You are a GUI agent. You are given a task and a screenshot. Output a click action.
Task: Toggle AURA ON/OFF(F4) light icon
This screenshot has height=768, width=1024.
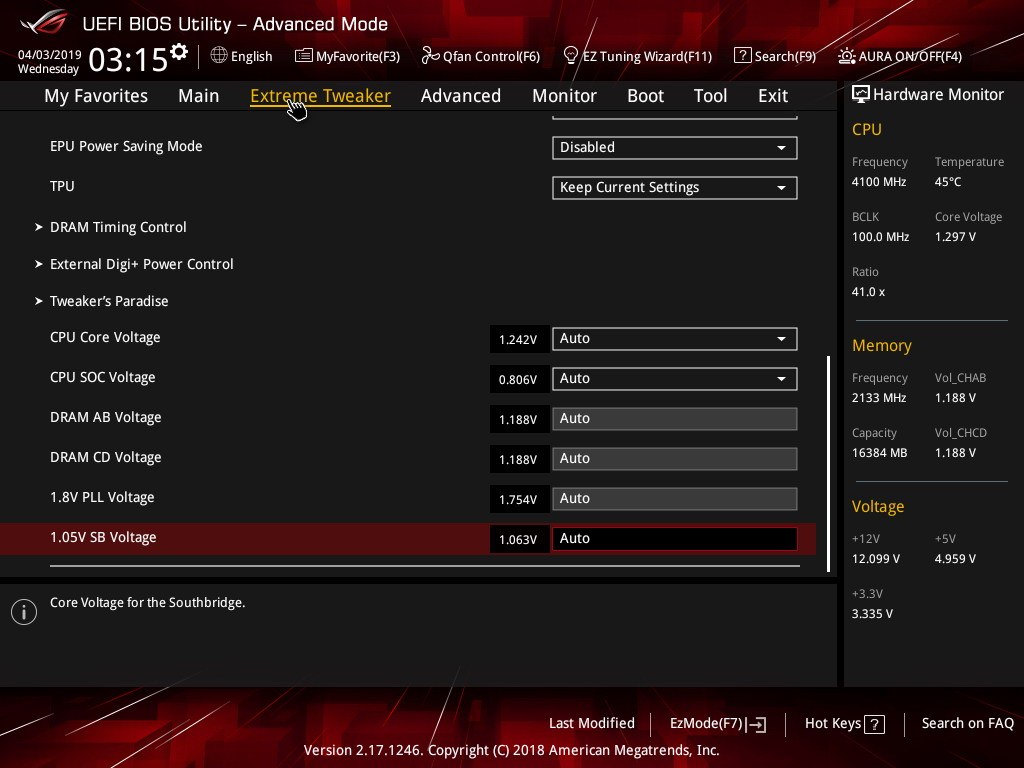pos(846,56)
